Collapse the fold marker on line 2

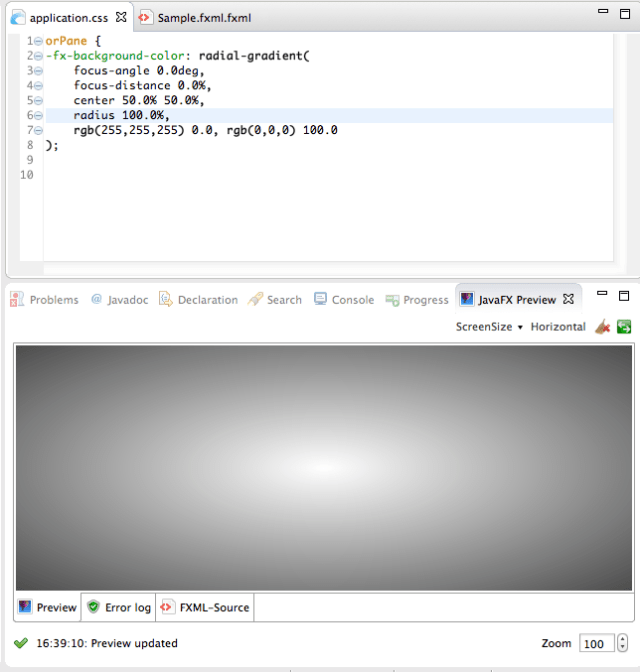(38, 56)
